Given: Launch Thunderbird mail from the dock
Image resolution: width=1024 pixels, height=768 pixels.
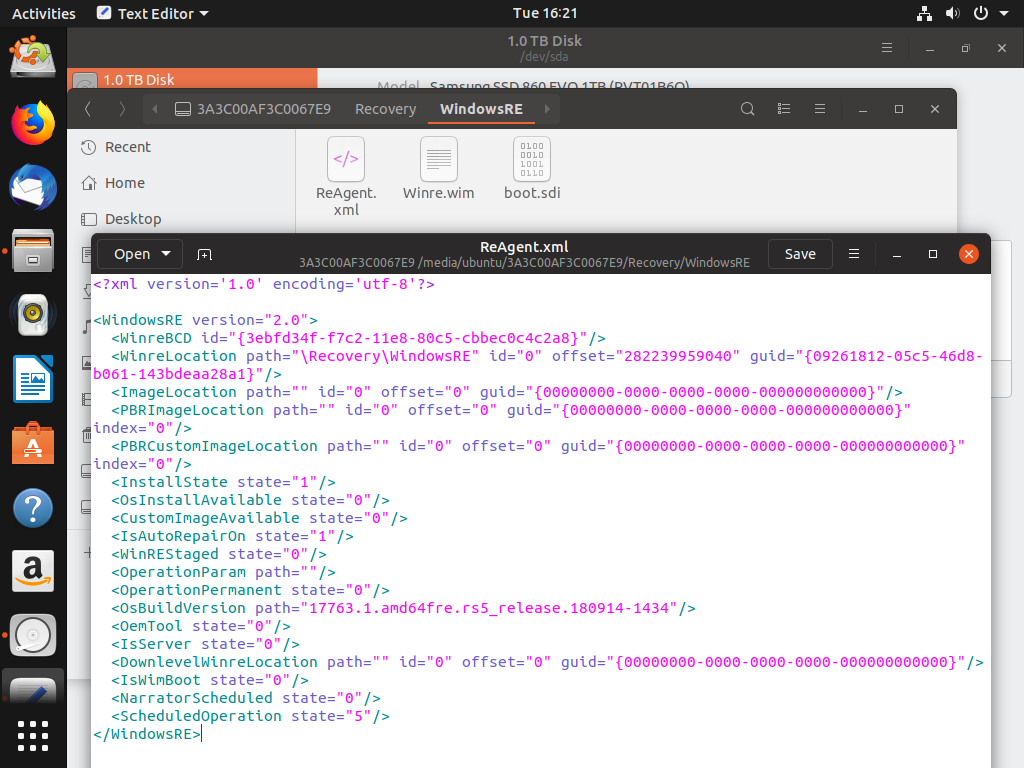Looking at the screenshot, I should pyautogui.click(x=33, y=187).
